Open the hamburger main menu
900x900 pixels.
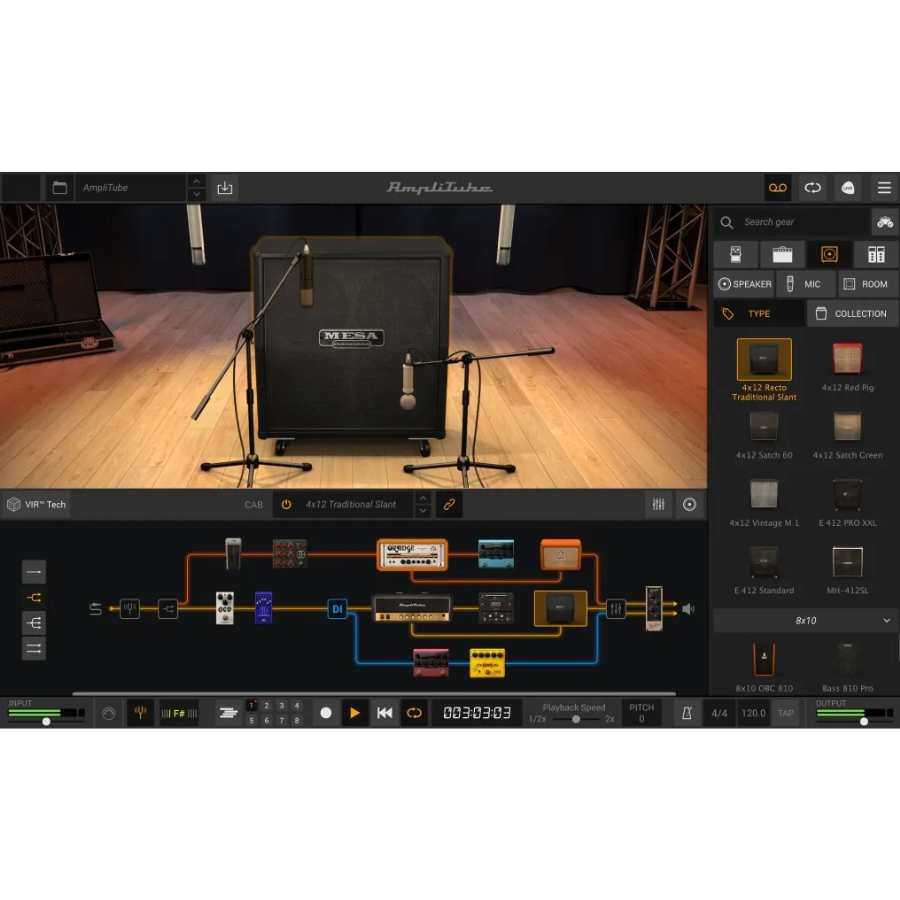[884, 188]
